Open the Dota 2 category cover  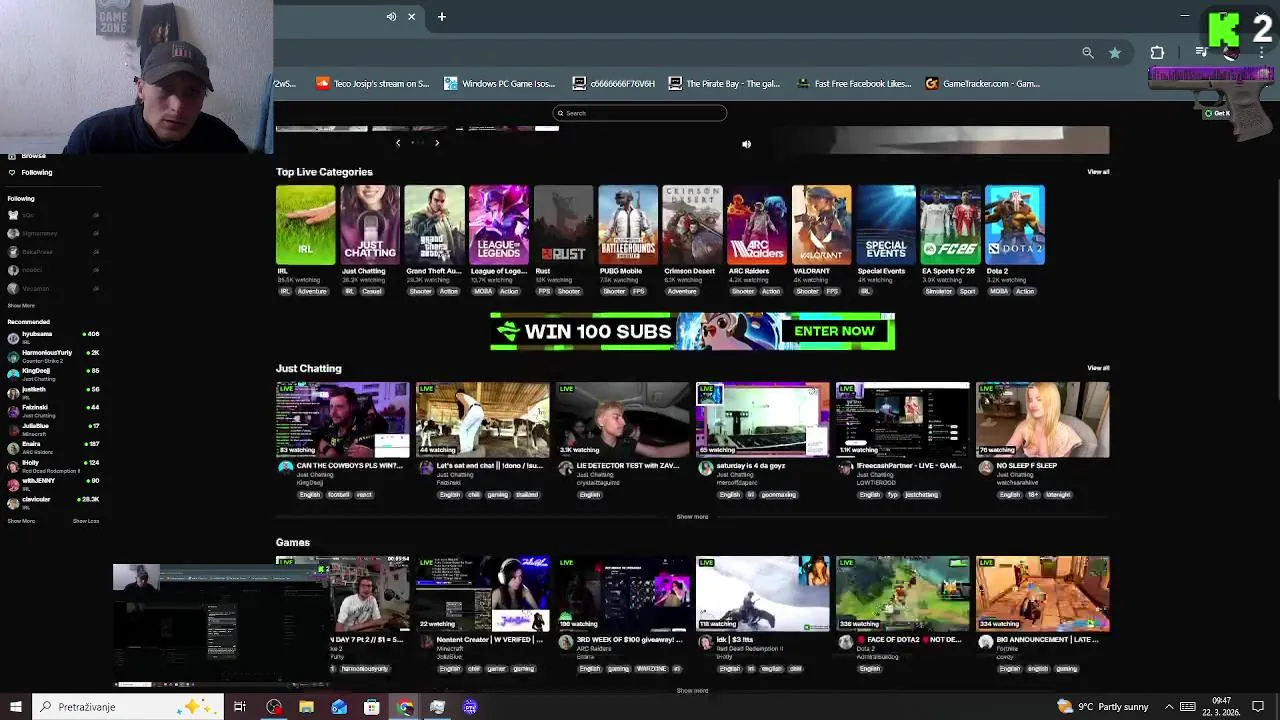1015,225
